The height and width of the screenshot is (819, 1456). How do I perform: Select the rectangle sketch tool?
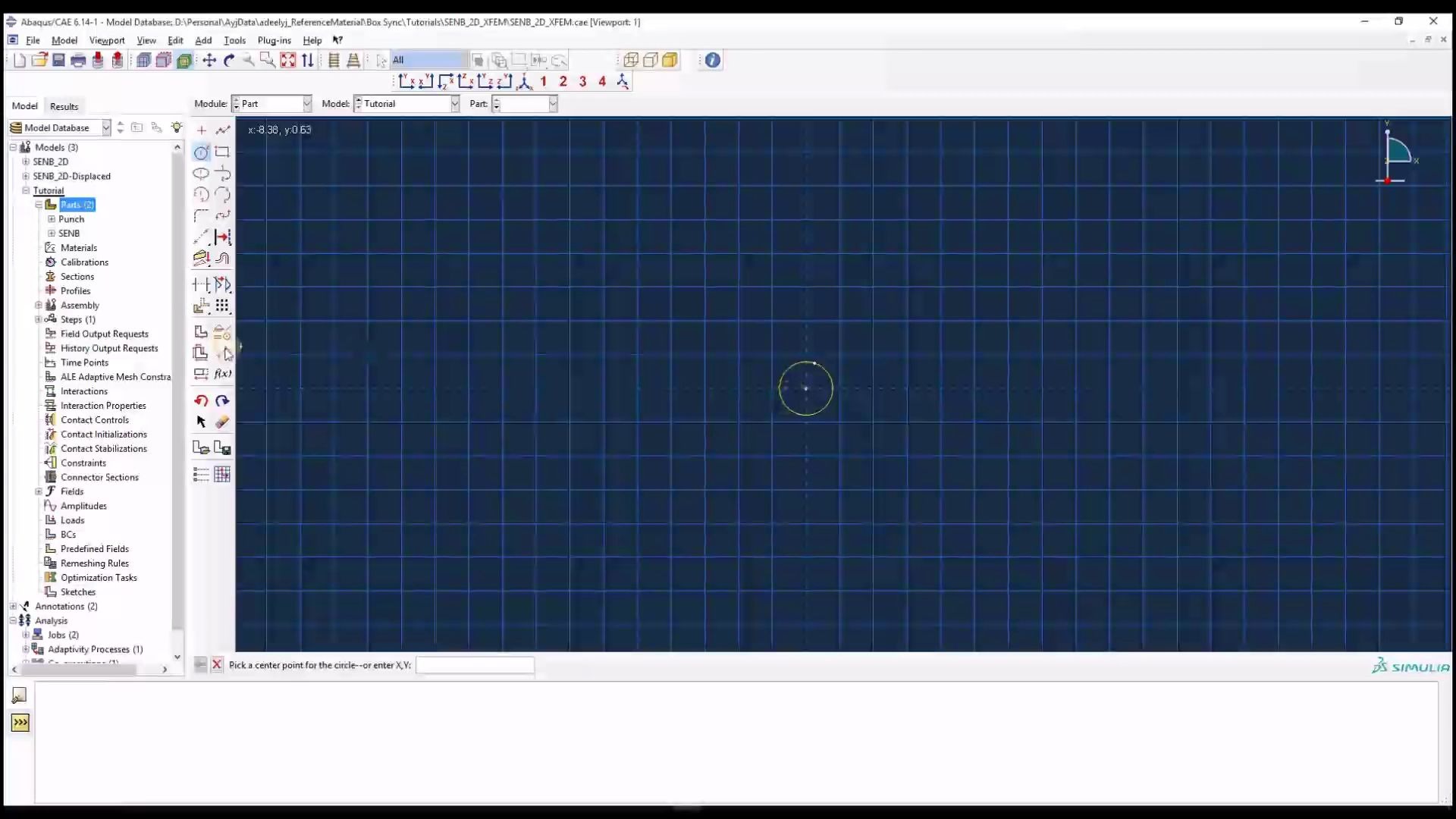coord(223,152)
